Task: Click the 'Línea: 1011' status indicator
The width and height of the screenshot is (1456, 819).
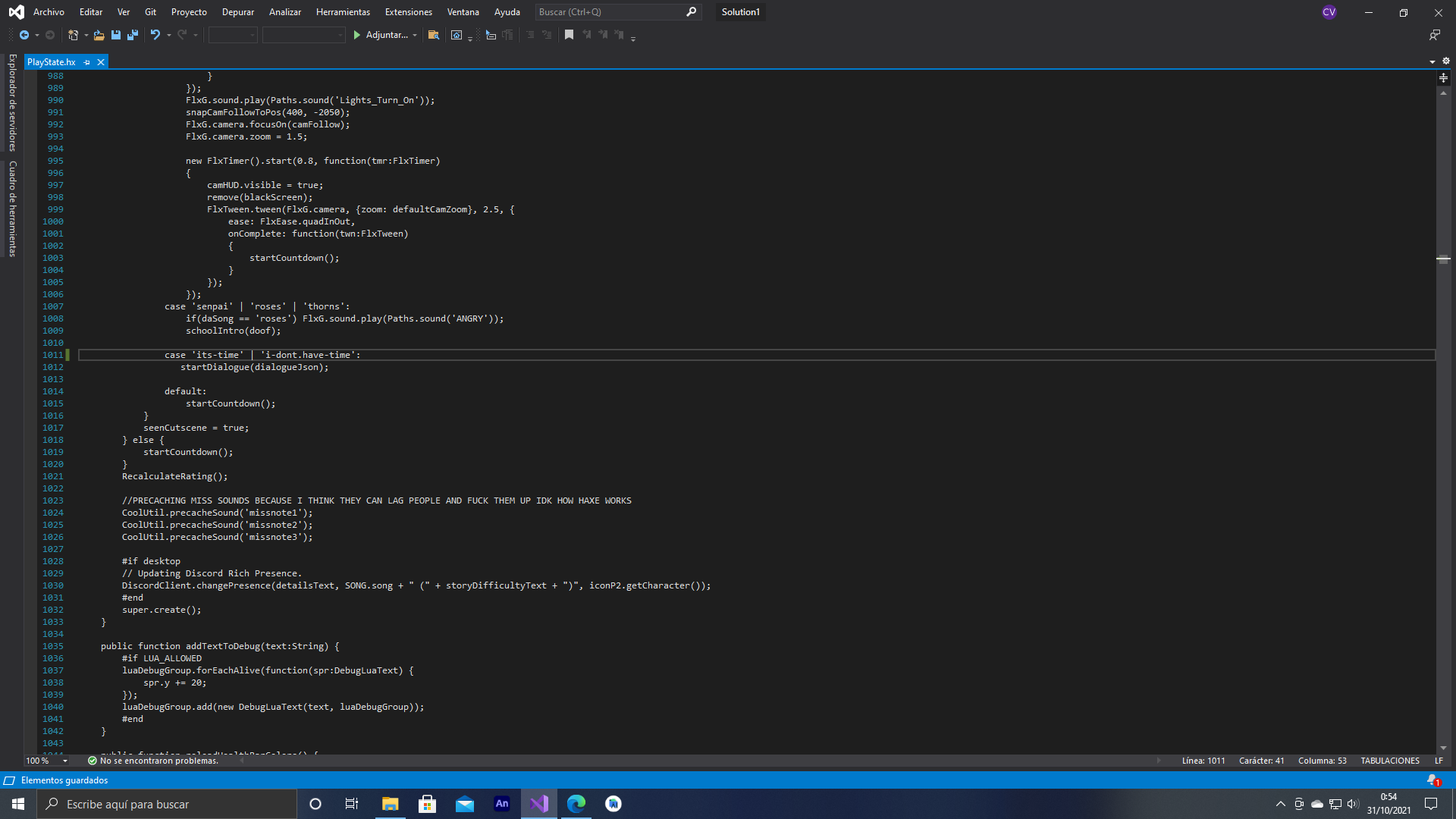Action: [x=1203, y=761]
